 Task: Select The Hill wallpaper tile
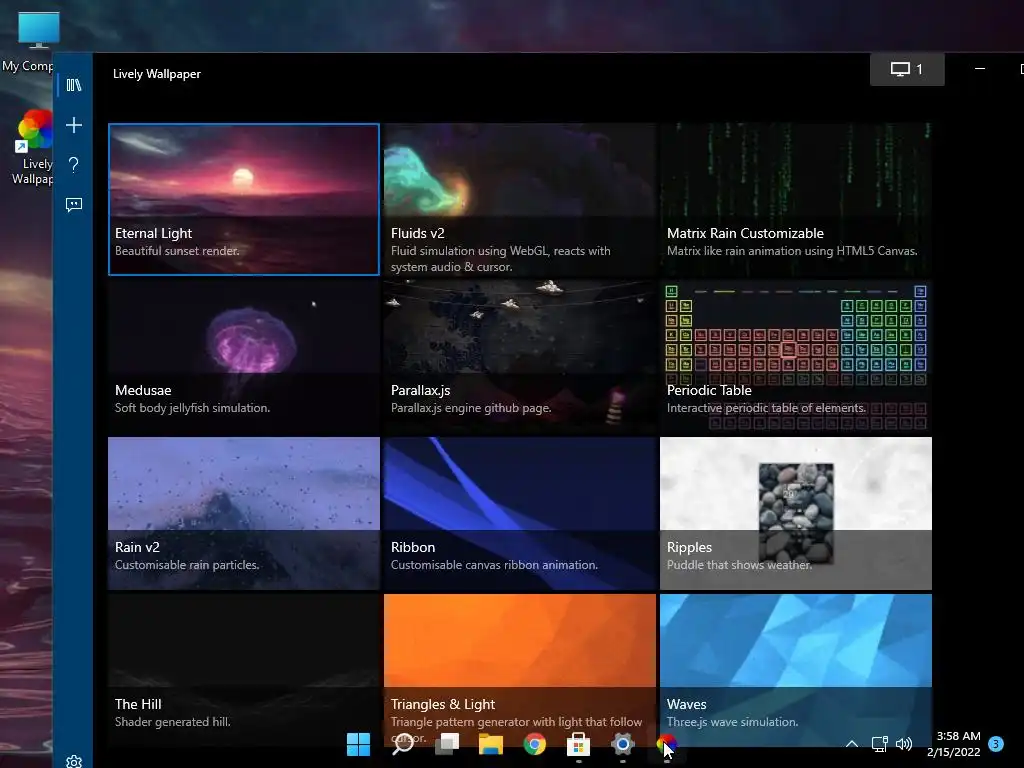coord(244,670)
